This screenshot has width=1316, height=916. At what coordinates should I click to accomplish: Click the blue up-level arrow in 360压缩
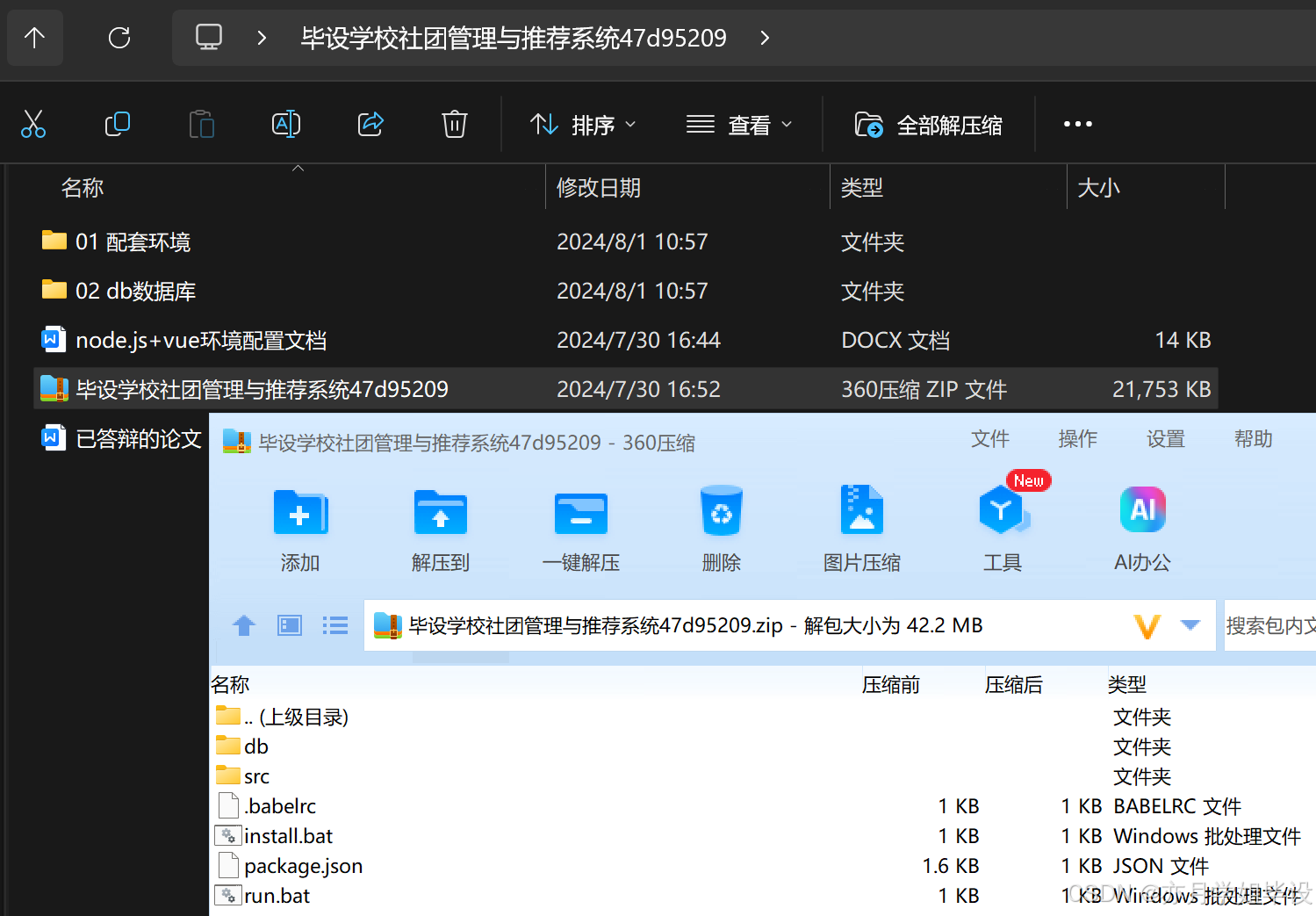click(x=244, y=625)
